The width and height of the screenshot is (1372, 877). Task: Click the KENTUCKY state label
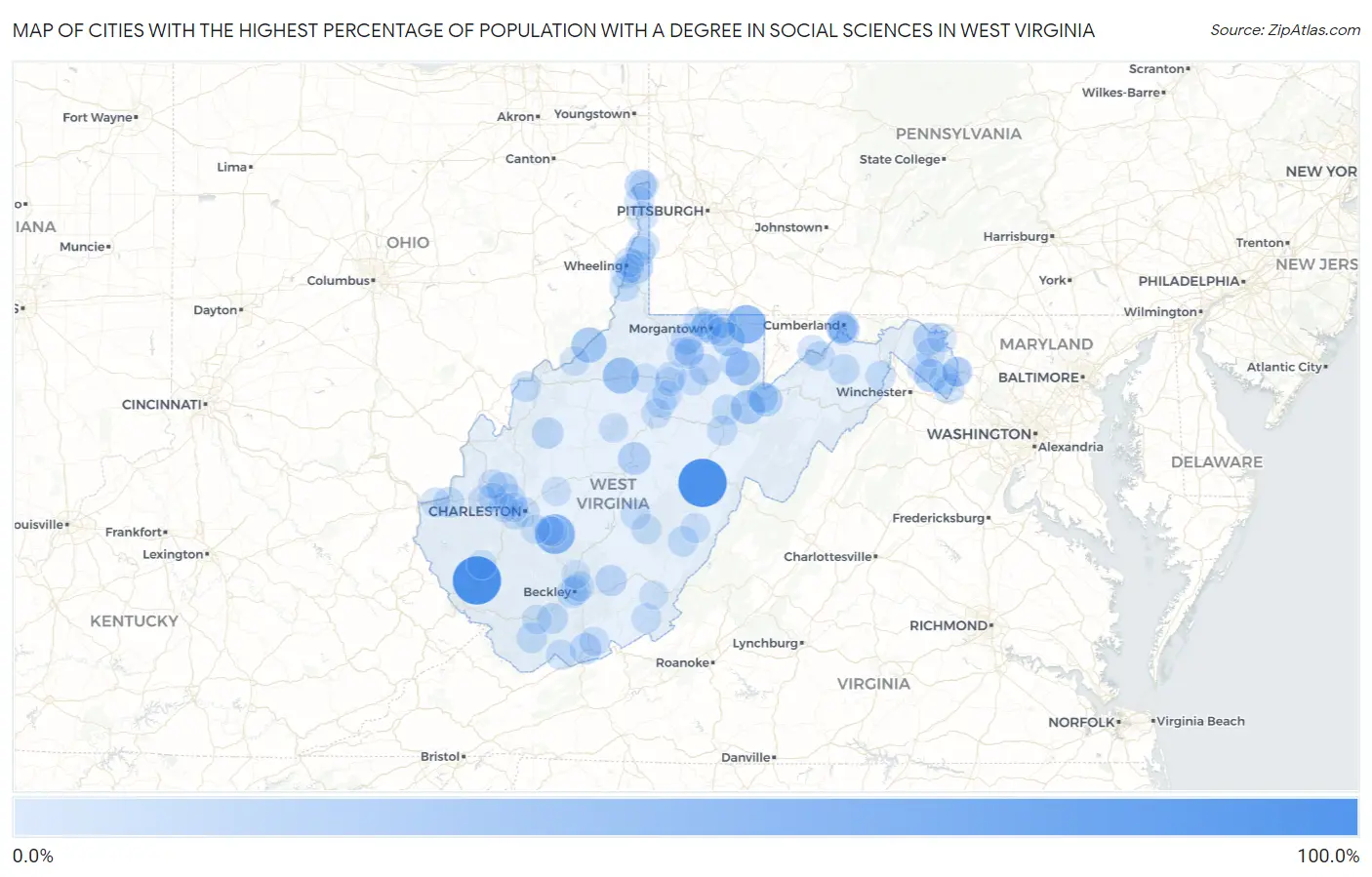(135, 621)
